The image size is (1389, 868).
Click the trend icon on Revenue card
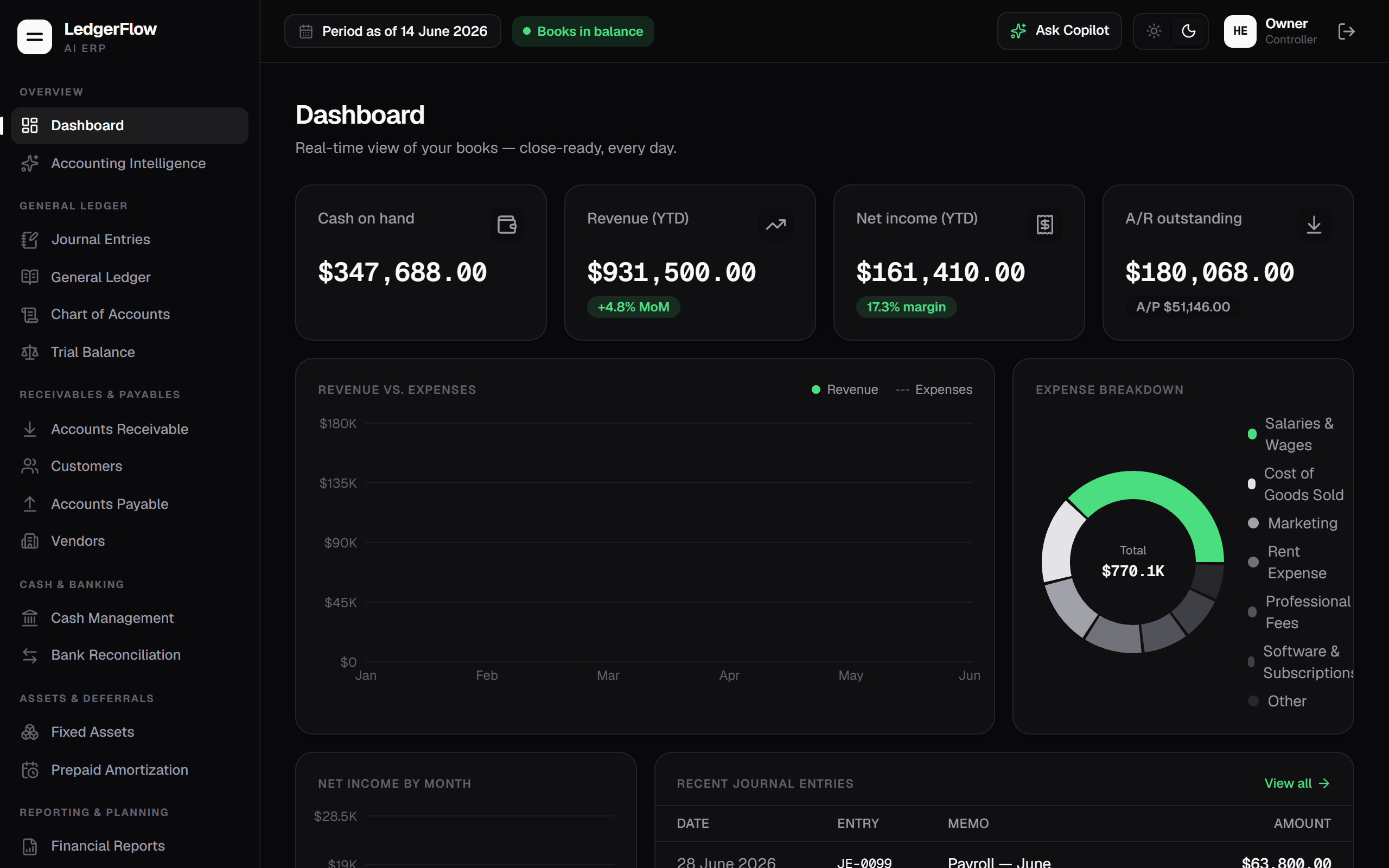coord(776,225)
